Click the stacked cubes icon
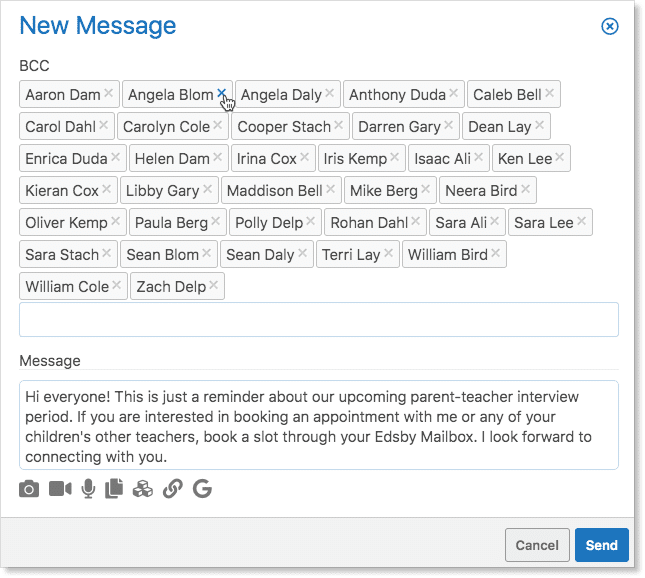The image size is (645, 578). 142,489
